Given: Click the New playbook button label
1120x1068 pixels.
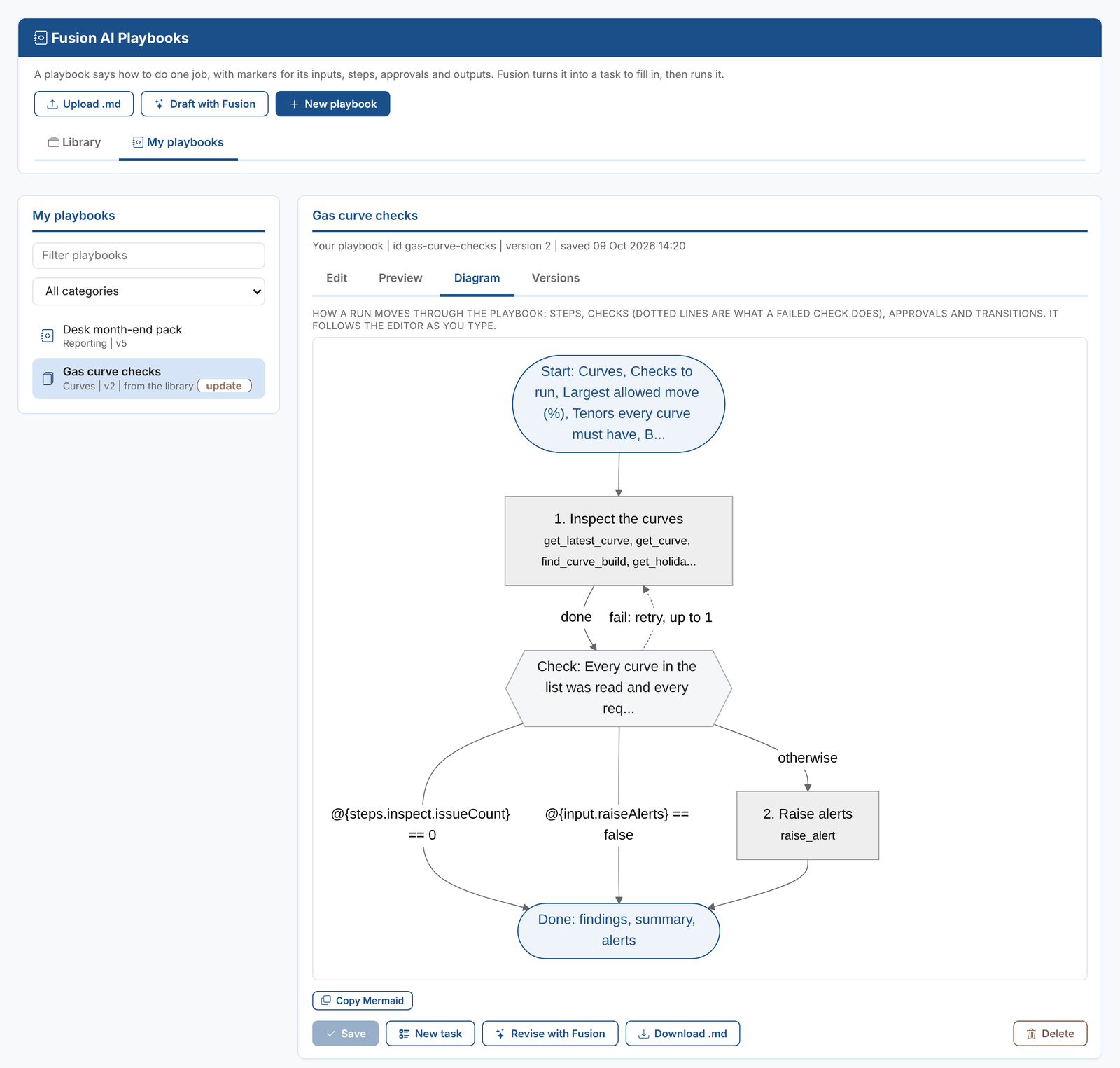Looking at the screenshot, I should coord(341,104).
